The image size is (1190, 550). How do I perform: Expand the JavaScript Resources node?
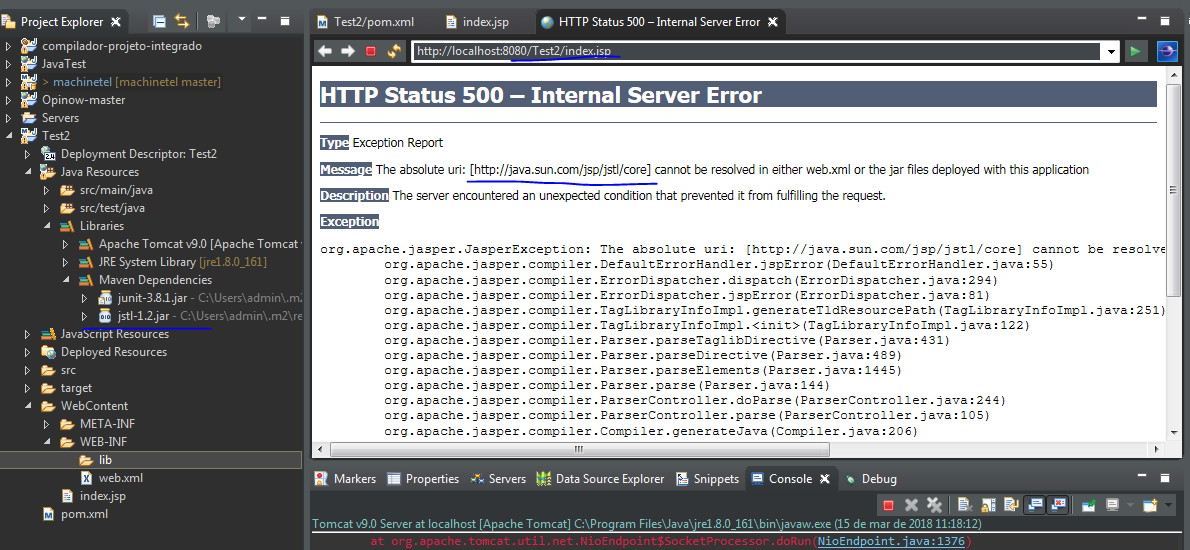pyautogui.click(x=28, y=334)
